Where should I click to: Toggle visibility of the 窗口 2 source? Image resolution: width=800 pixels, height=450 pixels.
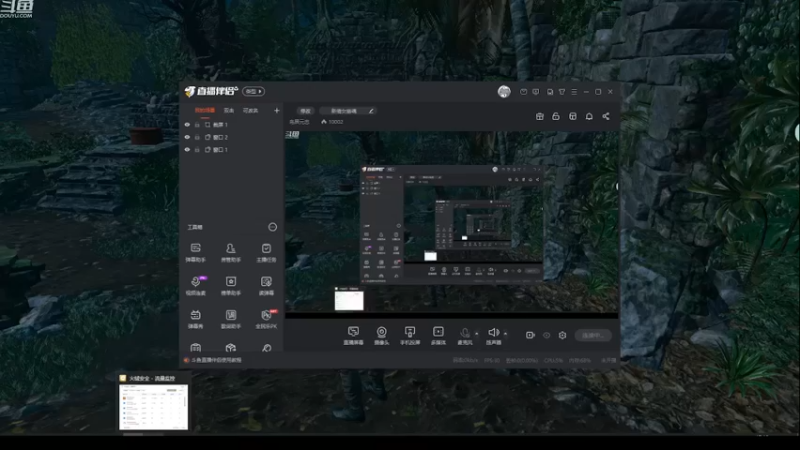187,137
